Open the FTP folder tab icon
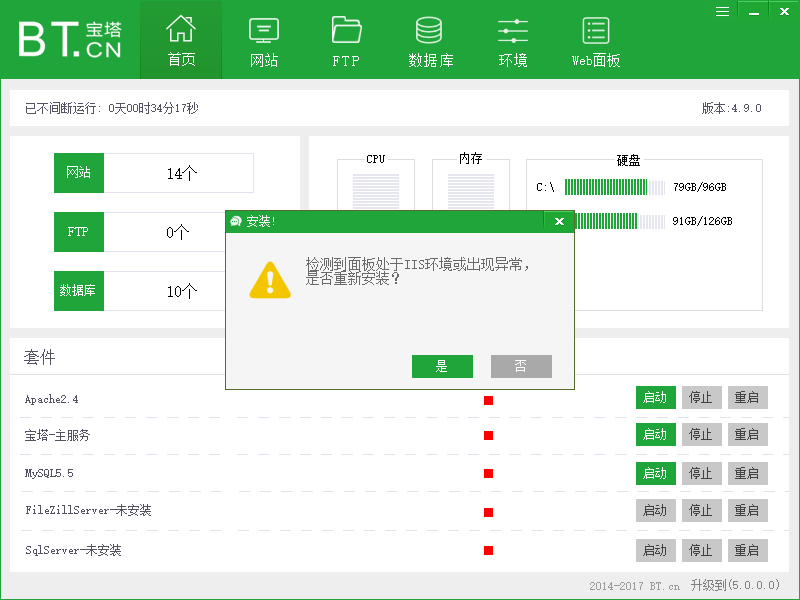800x600 pixels. click(x=346, y=30)
